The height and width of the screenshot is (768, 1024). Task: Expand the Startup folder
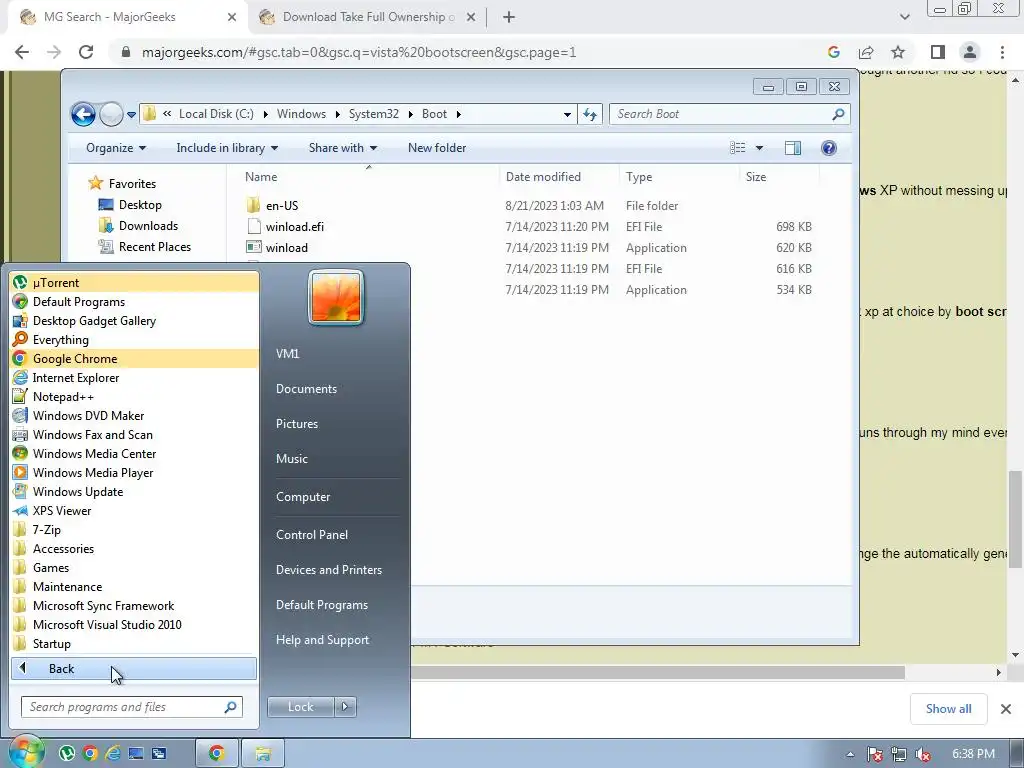(135, 643)
